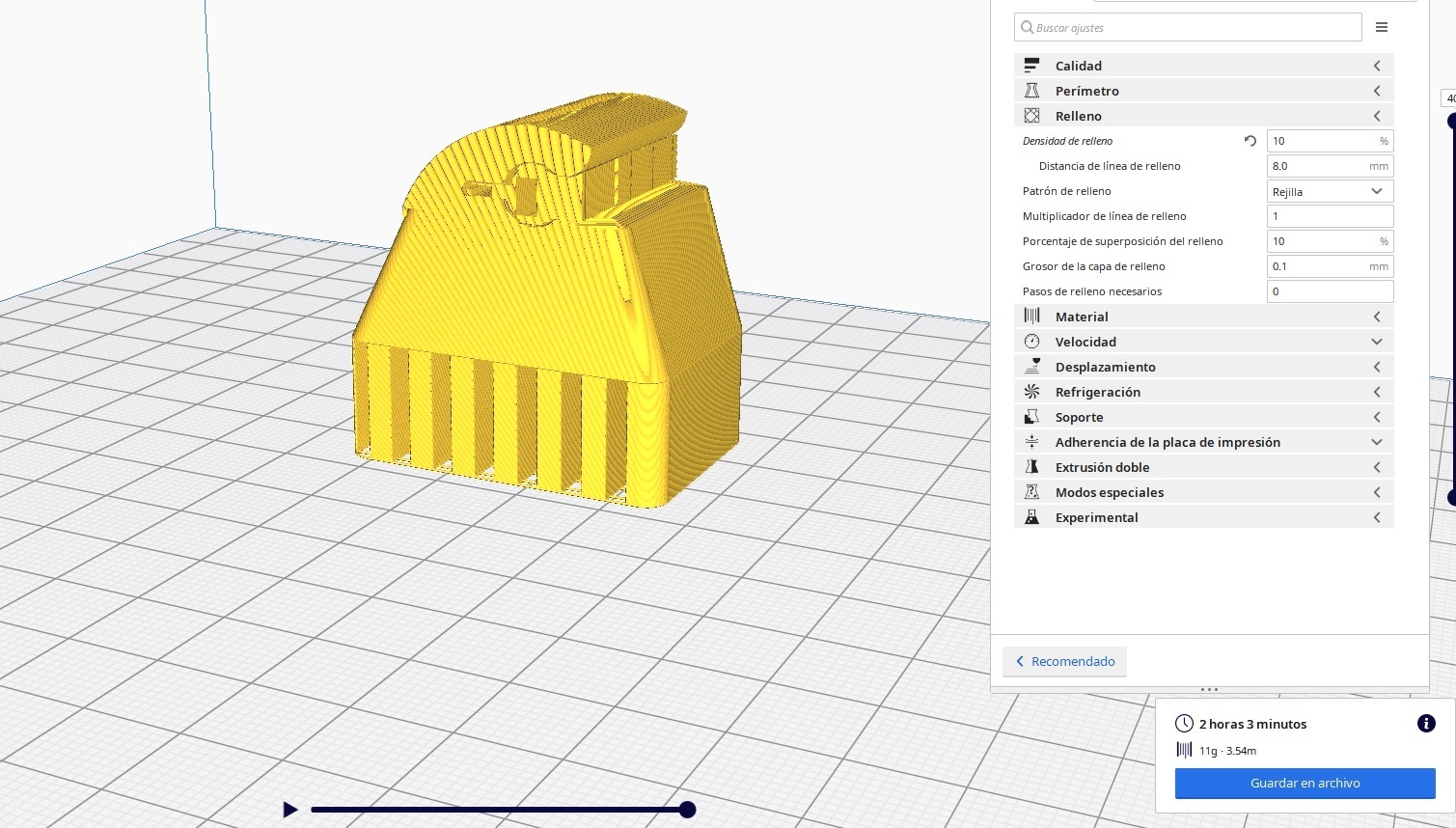Open the settings visibility hamburger menu
Image resolution: width=1456 pixels, height=828 pixels.
pyautogui.click(x=1382, y=27)
